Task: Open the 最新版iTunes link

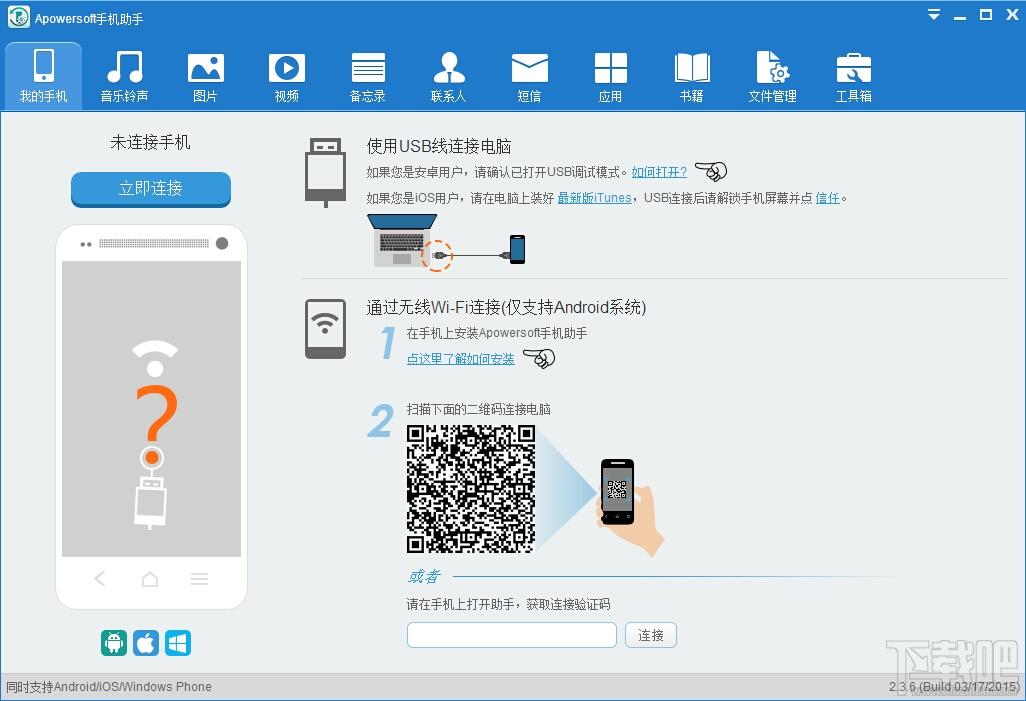Action: point(594,198)
